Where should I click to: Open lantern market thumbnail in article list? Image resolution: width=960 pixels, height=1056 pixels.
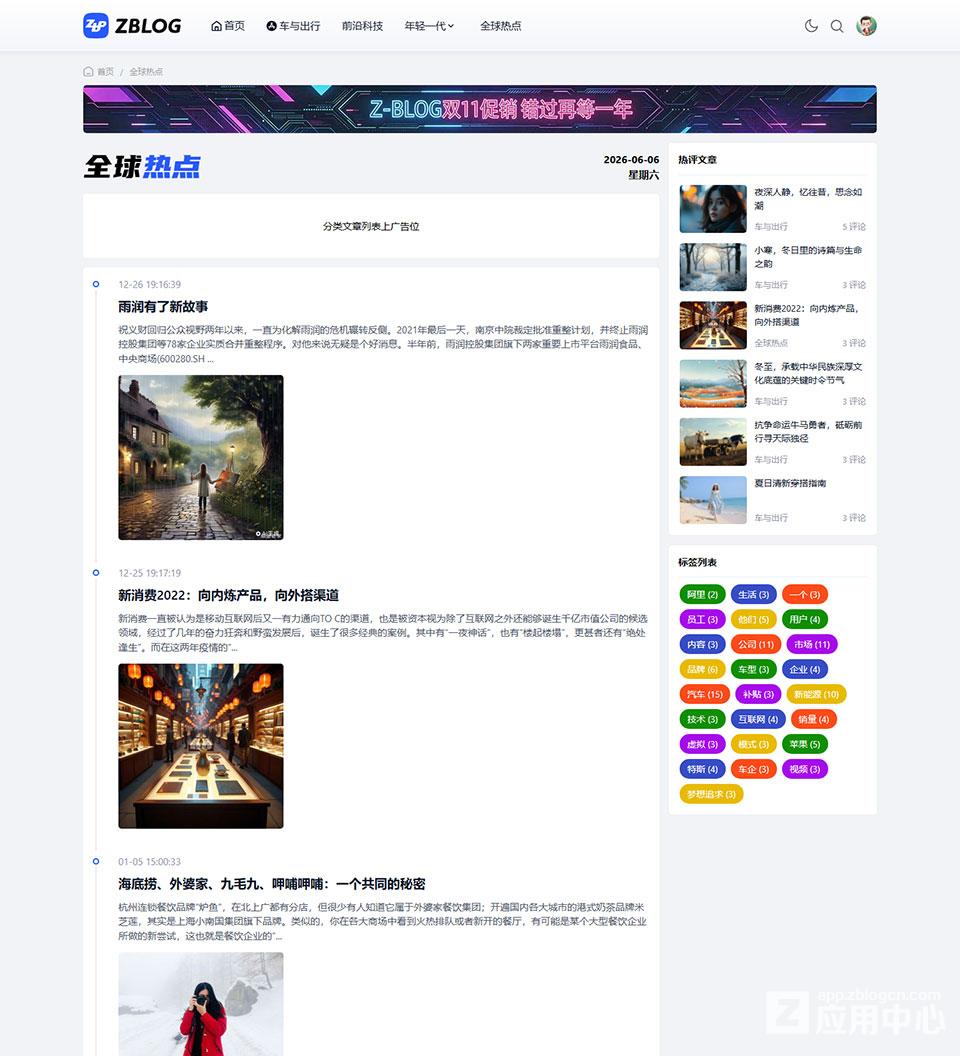point(201,746)
